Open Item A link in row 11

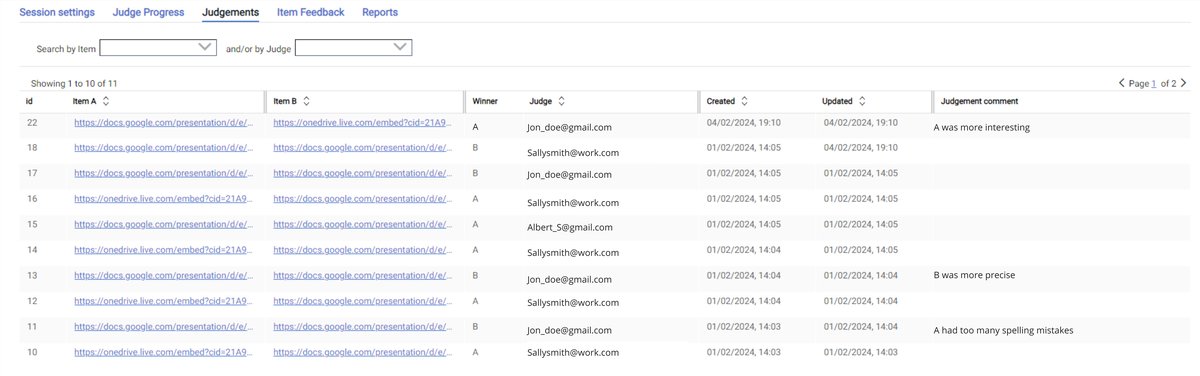163,326
